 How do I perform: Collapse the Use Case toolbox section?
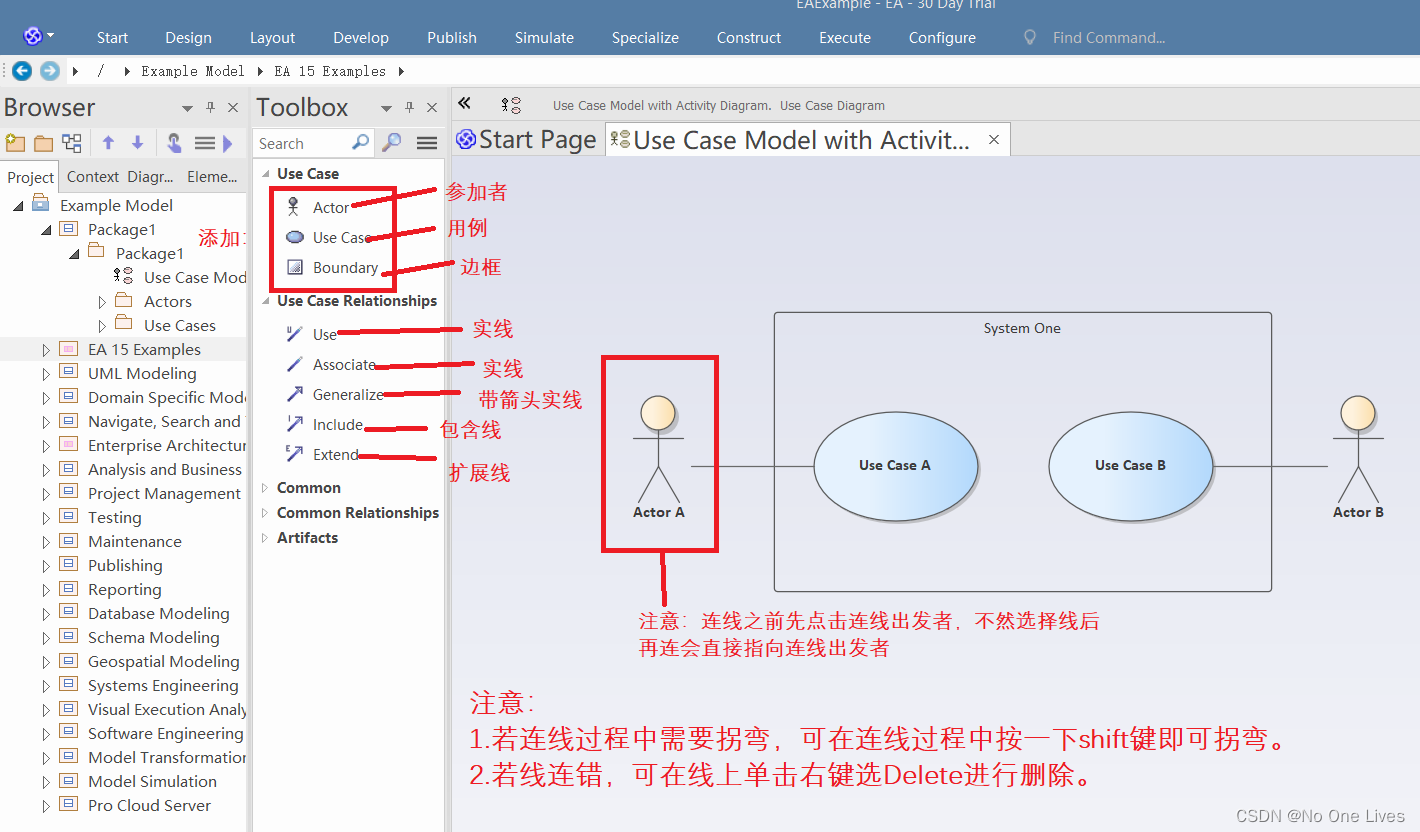(x=266, y=173)
